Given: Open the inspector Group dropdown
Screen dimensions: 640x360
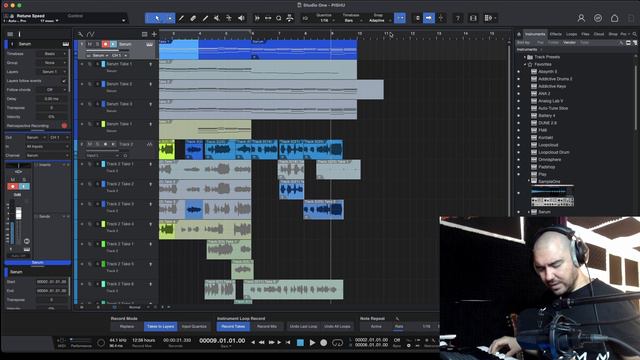Looking at the screenshot, I should coord(51,62).
